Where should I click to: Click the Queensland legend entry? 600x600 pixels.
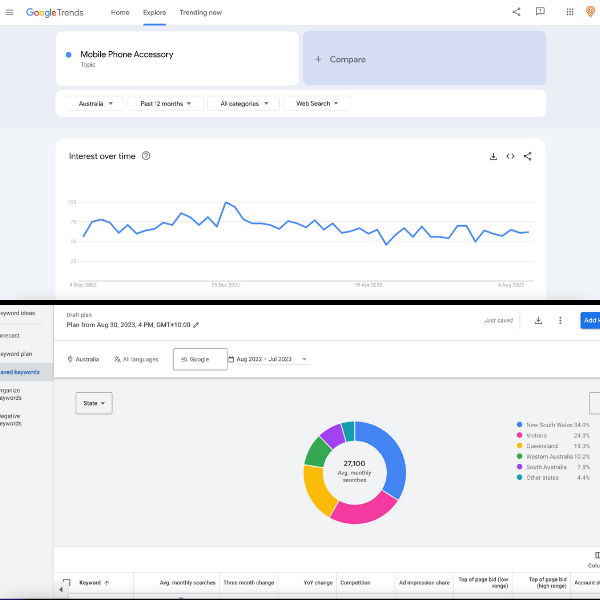(x=553, y=446)
